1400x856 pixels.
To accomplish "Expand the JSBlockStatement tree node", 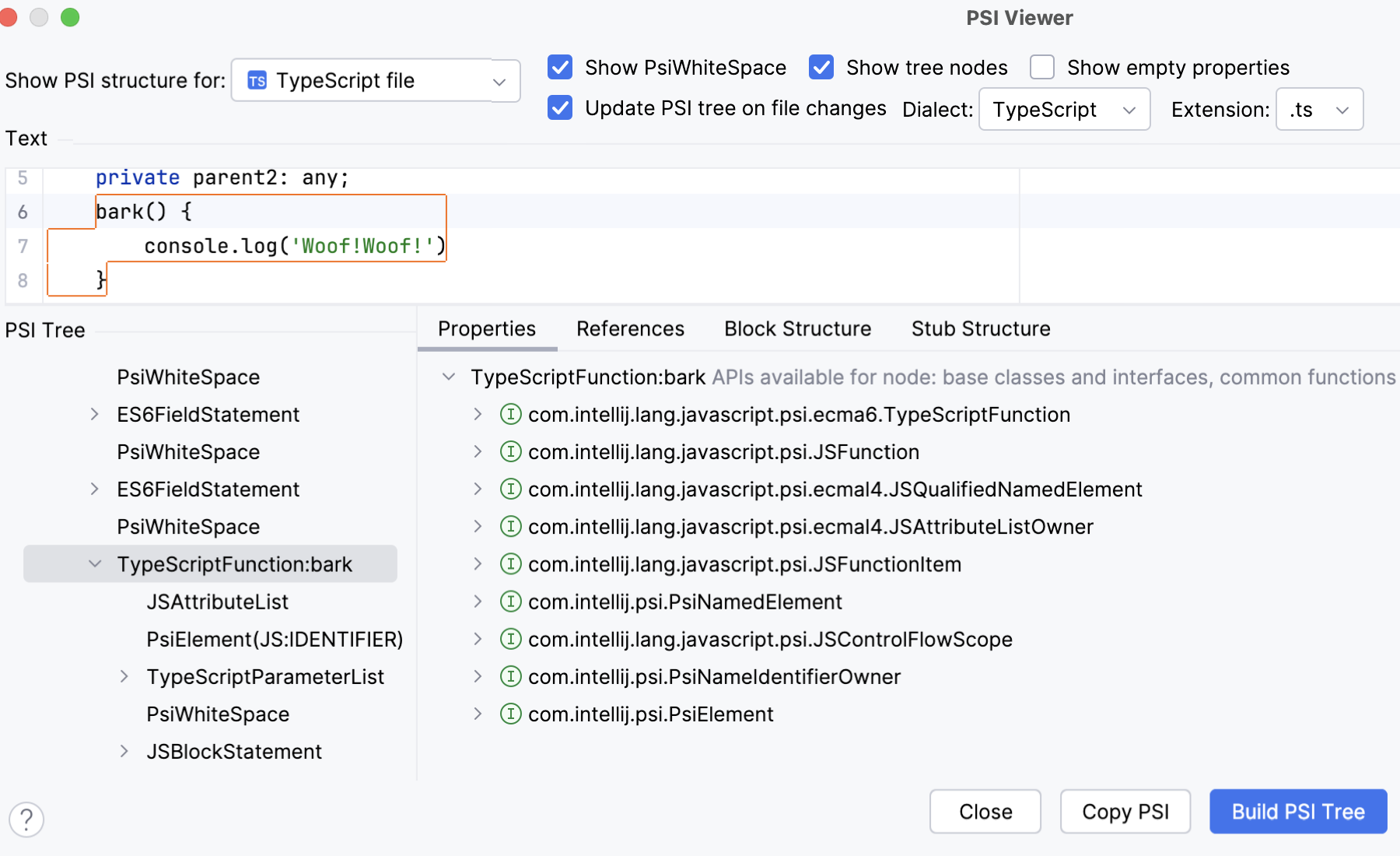I will tap(124, 751).
